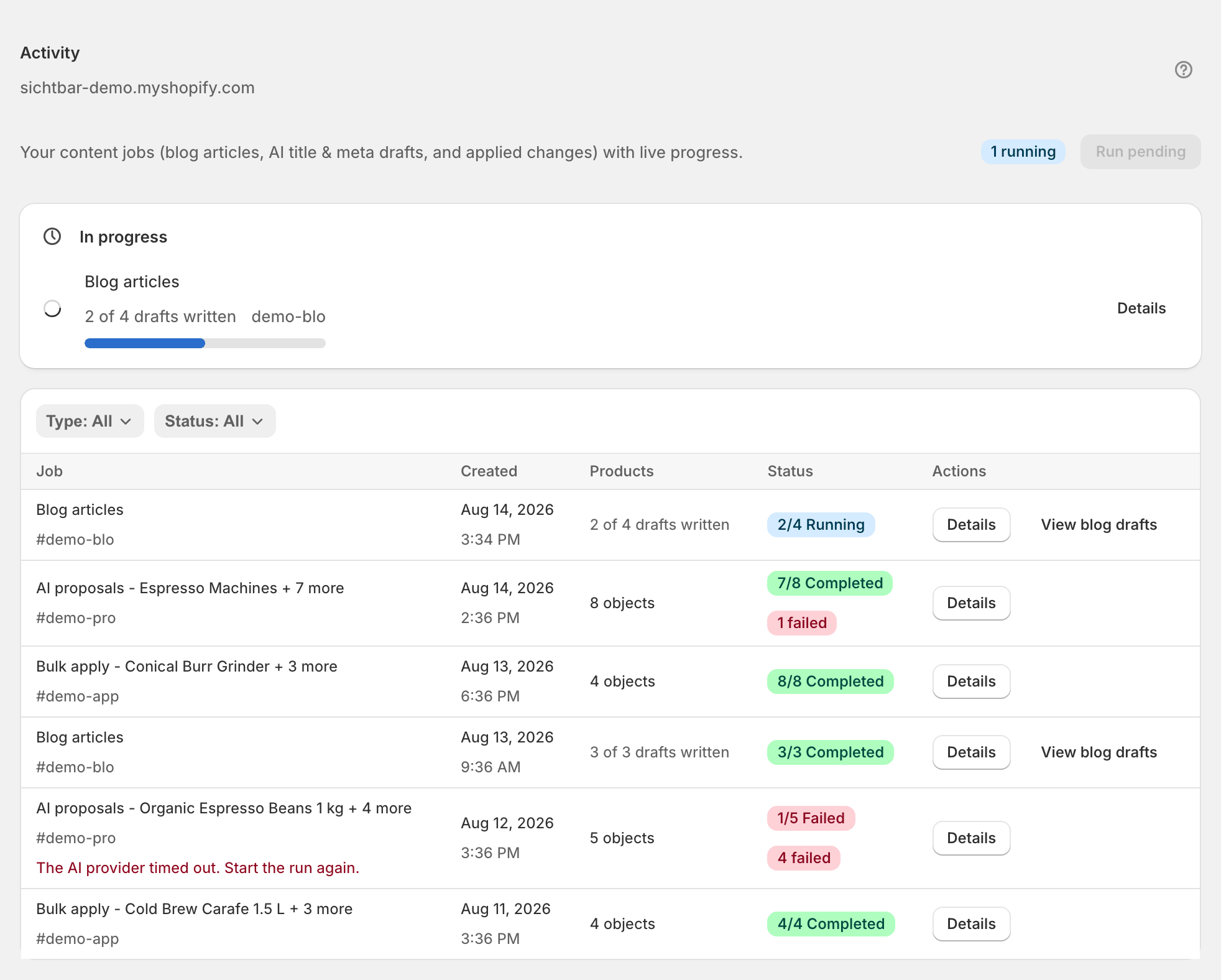Click the 8 objects cell
The height and width of the screenshot is (980, 1221).
point(622,603)
